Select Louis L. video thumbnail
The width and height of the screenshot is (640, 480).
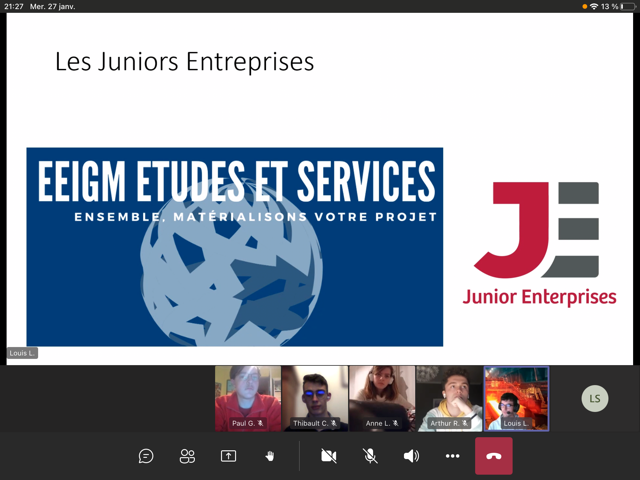click(516, 398)
